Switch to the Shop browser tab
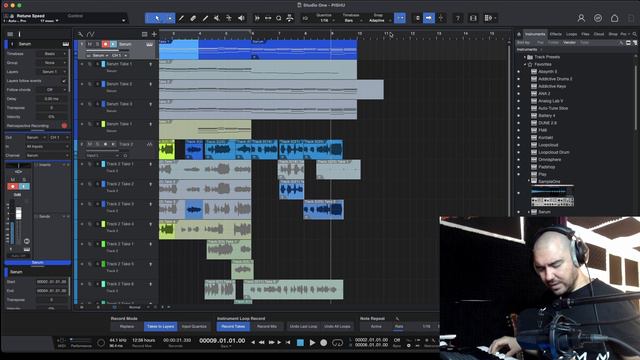The image size is (640, 360). pos(613,34)
